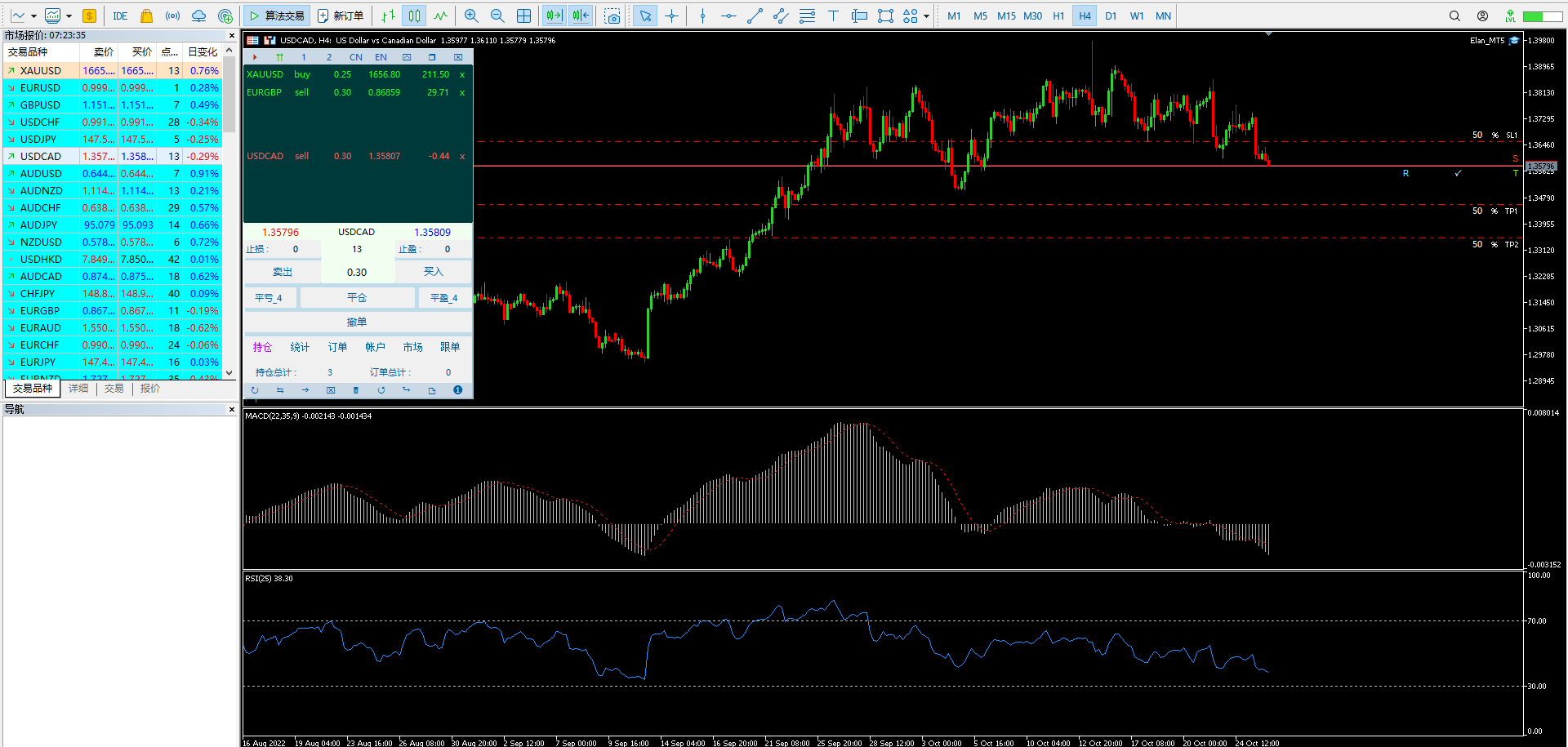
Task: Open the IDE MetaEditor icon
Action: [120, 16]
